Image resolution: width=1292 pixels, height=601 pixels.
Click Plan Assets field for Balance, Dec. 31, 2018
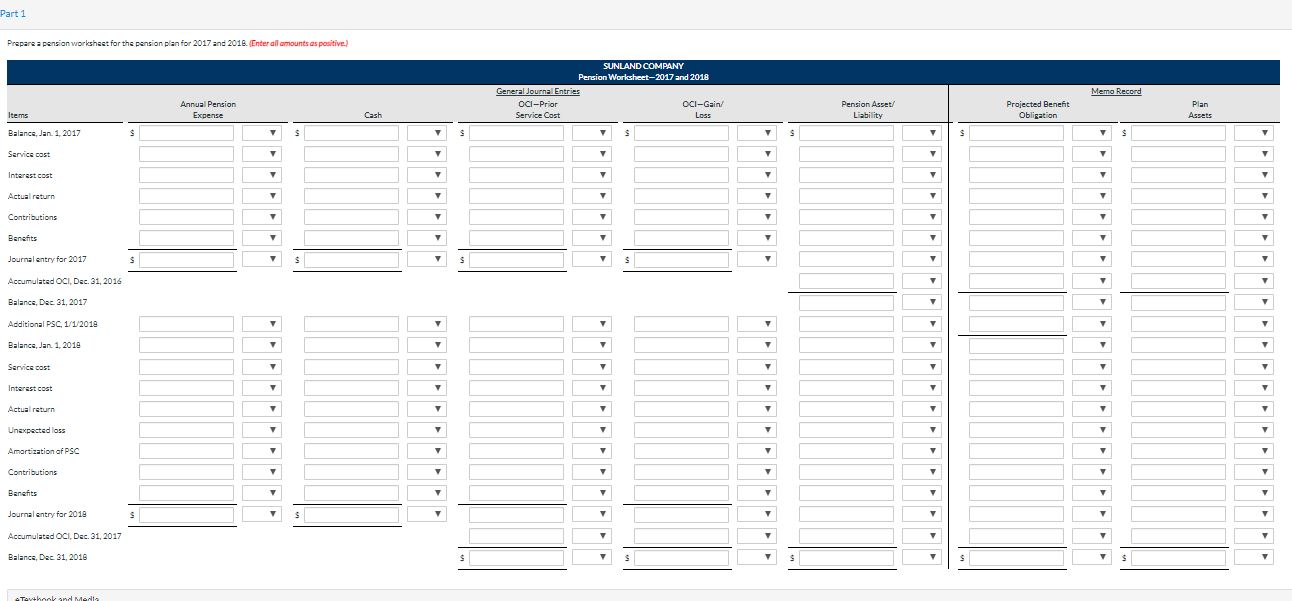pyautogui.click(x=1178, y=557)
